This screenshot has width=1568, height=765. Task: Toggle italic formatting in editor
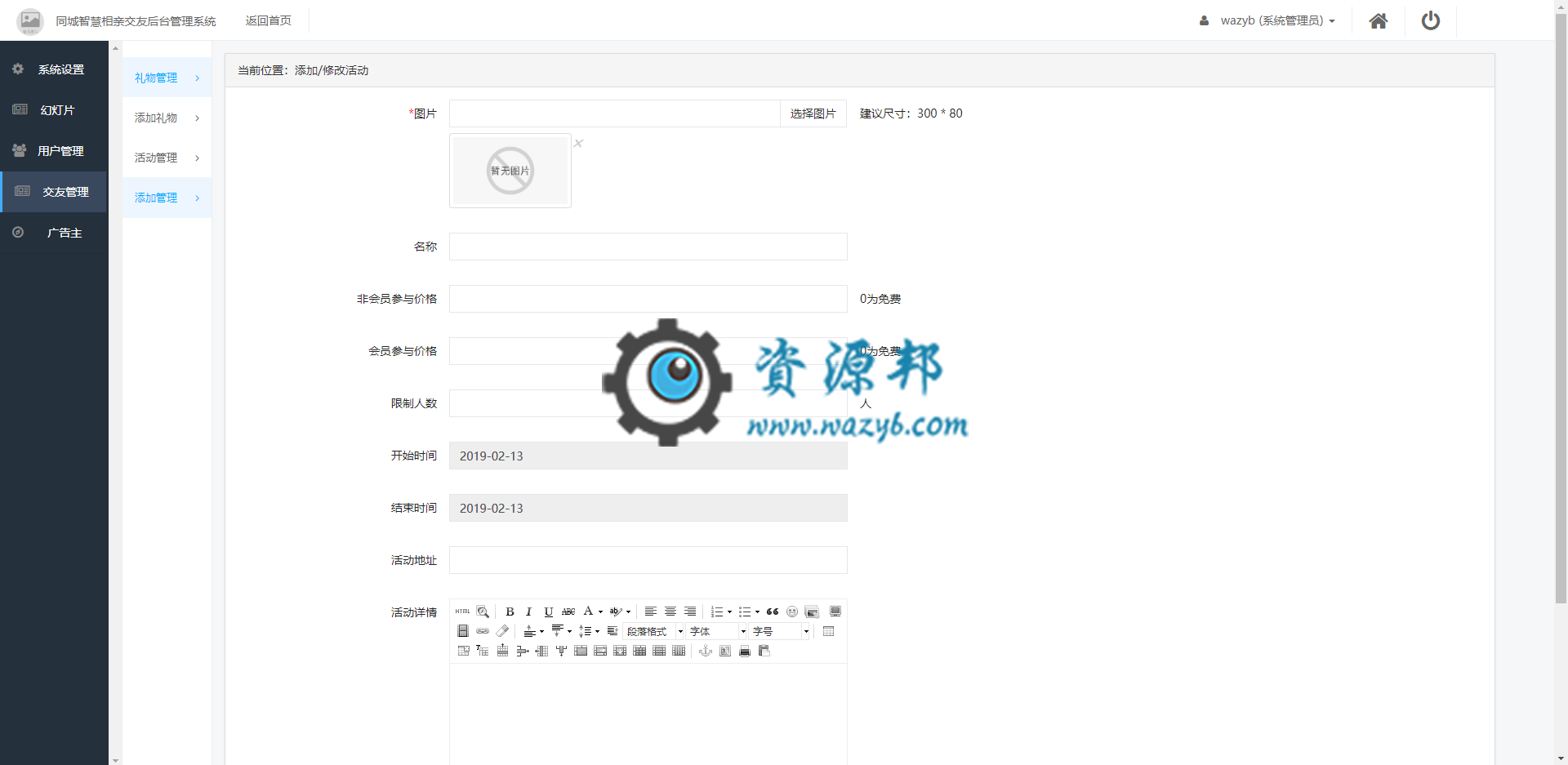tap(528, 612)
